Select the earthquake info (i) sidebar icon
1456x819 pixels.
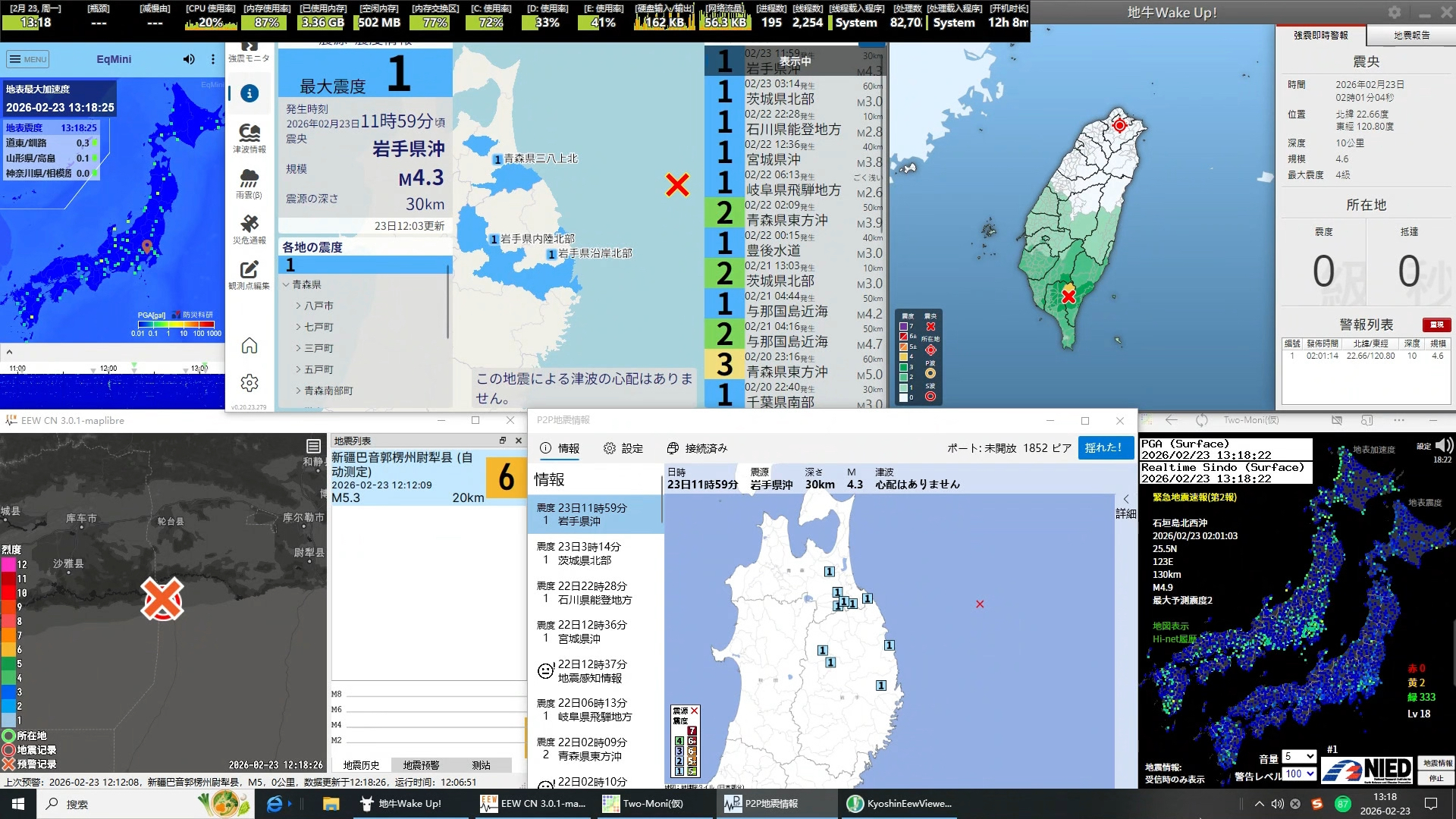(x=249, y=93)
